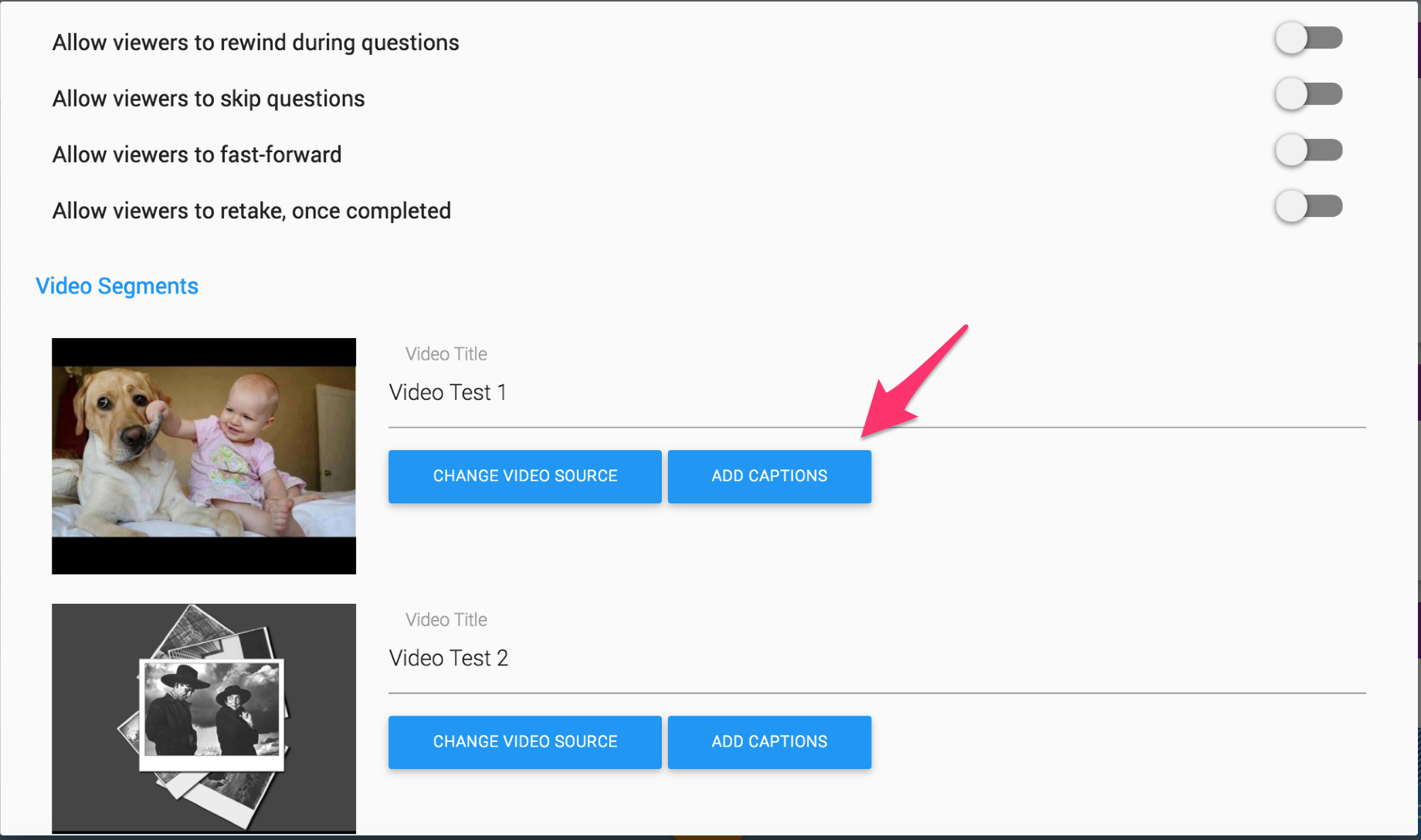The image size is (1421, 840).
Task: Click 'Allow viewers to skip questions' text
Action: [209, 99]
